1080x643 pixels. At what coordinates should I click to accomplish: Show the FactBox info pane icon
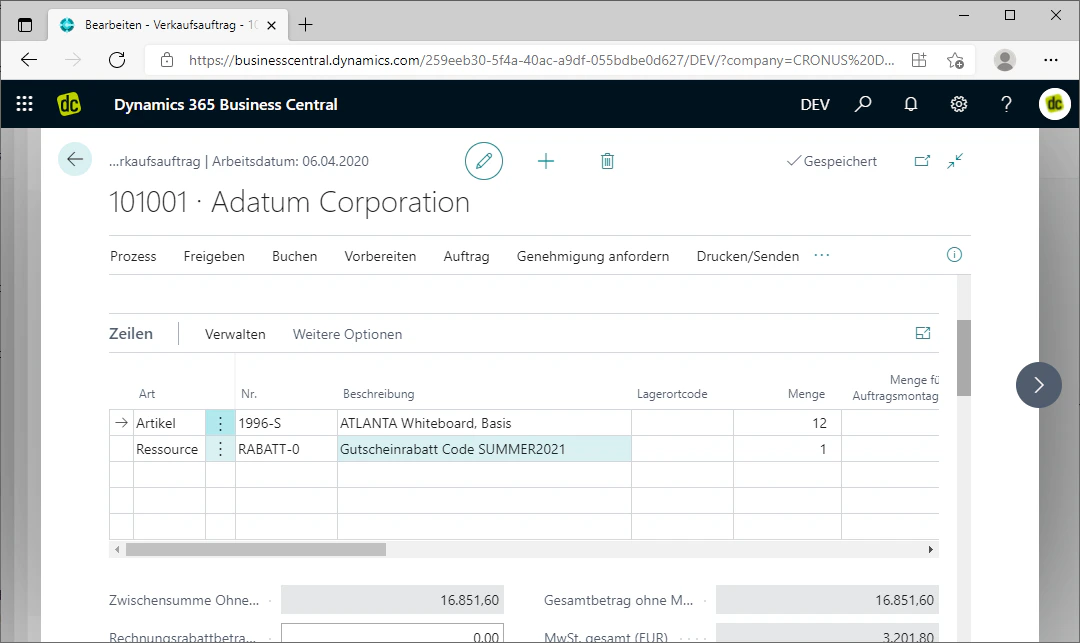coord(954,255)
